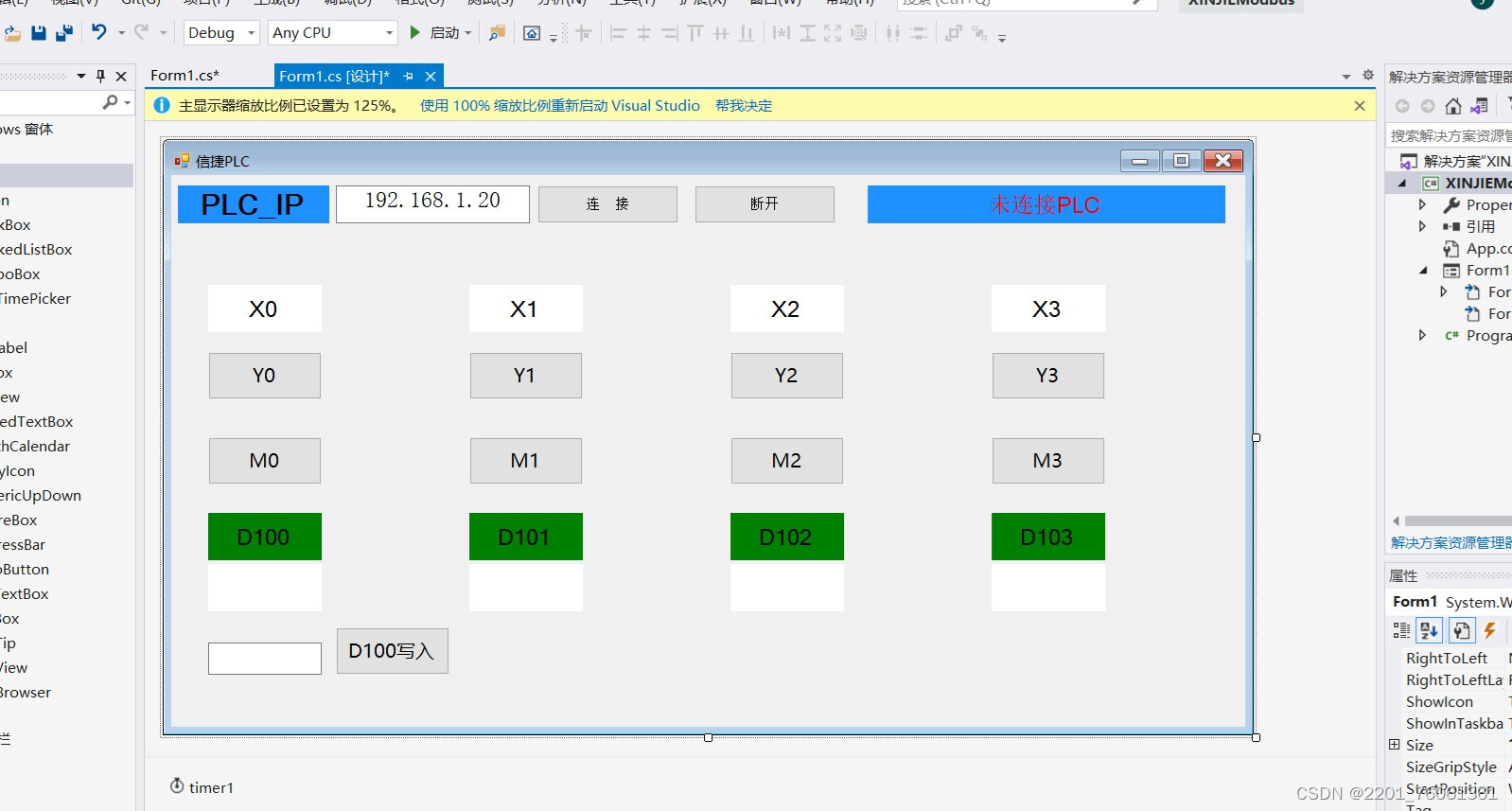
Task: Select the M2 button on the form
Action: 786,461
